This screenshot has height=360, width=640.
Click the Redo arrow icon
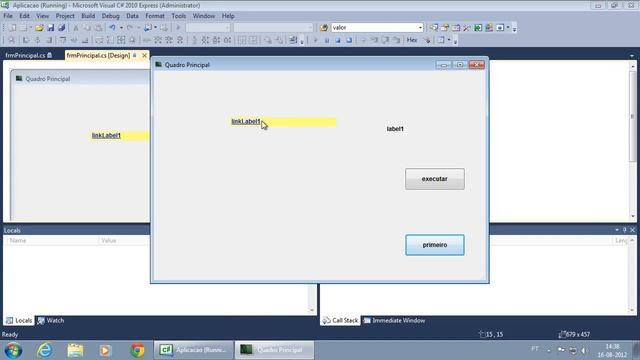pyautogui.click(x=130, y=28)
